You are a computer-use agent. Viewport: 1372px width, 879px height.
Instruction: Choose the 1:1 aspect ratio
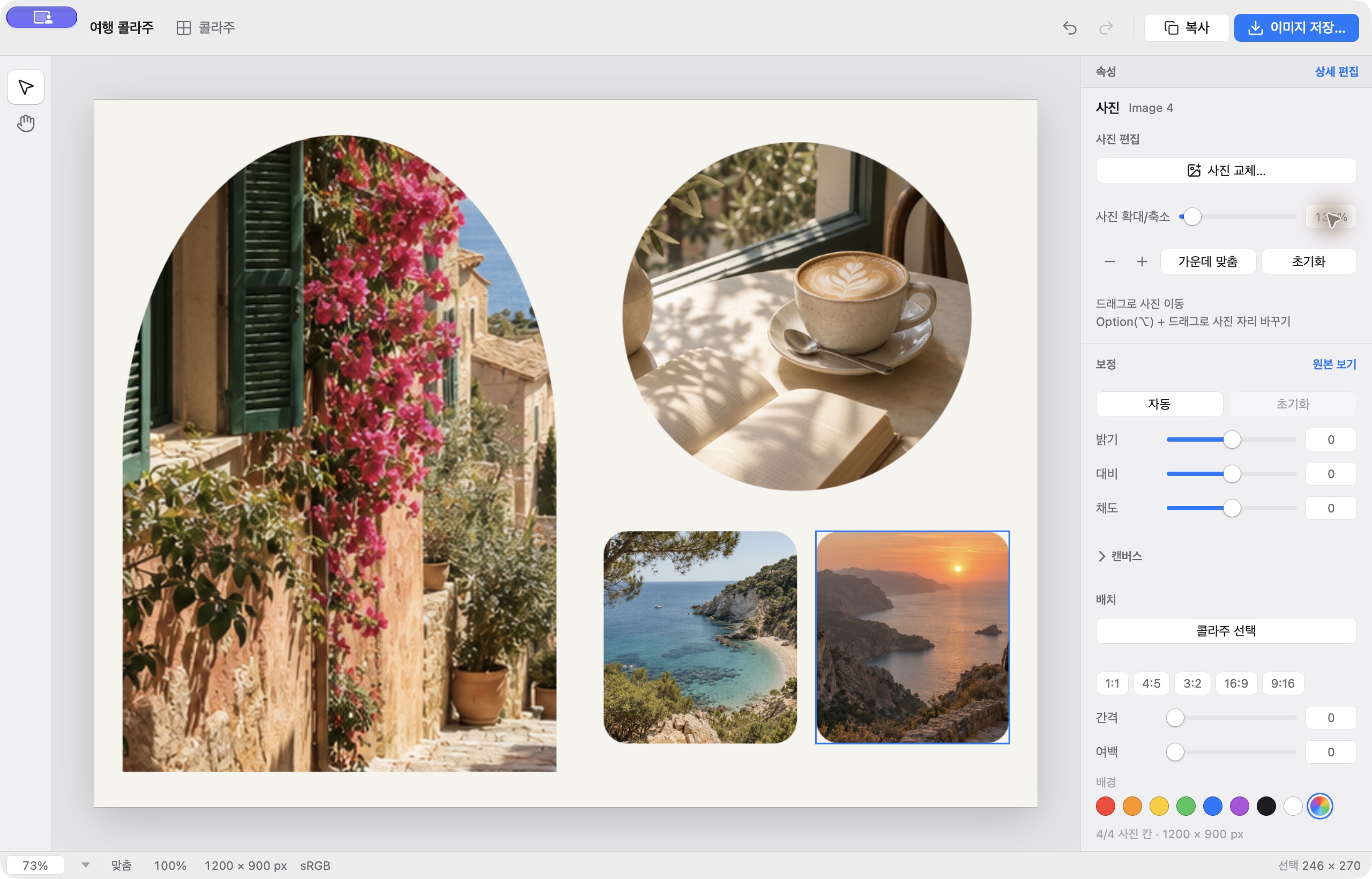coord(1112,683)
